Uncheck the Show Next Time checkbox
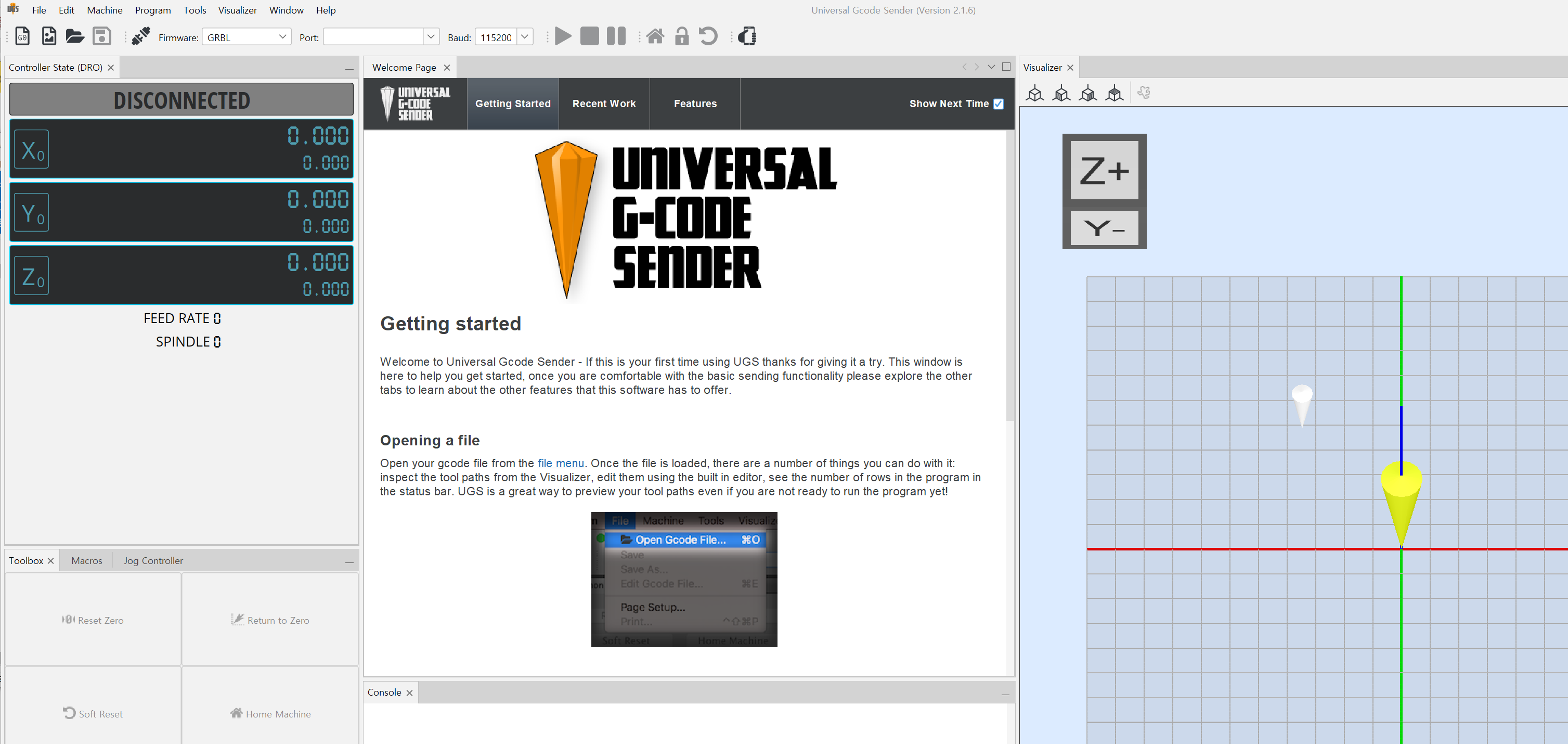The image size is (1568, 744). click(998, 104)
